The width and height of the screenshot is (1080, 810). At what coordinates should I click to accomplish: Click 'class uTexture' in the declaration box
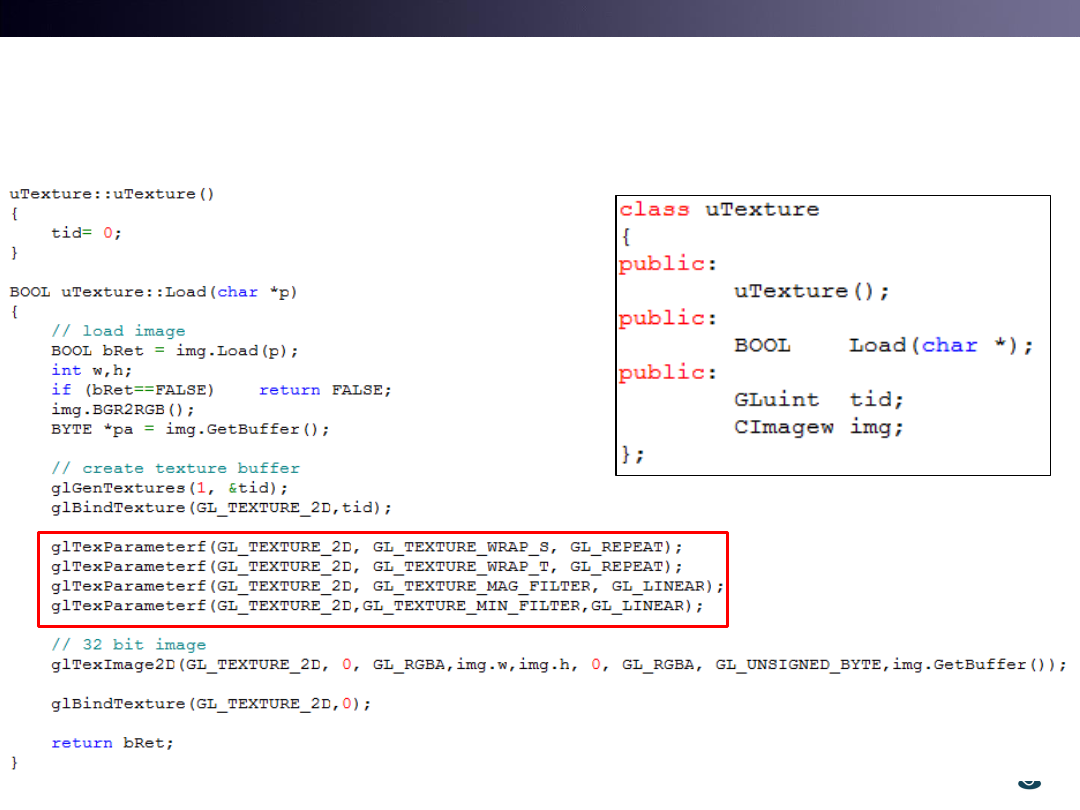coord(719,210)
